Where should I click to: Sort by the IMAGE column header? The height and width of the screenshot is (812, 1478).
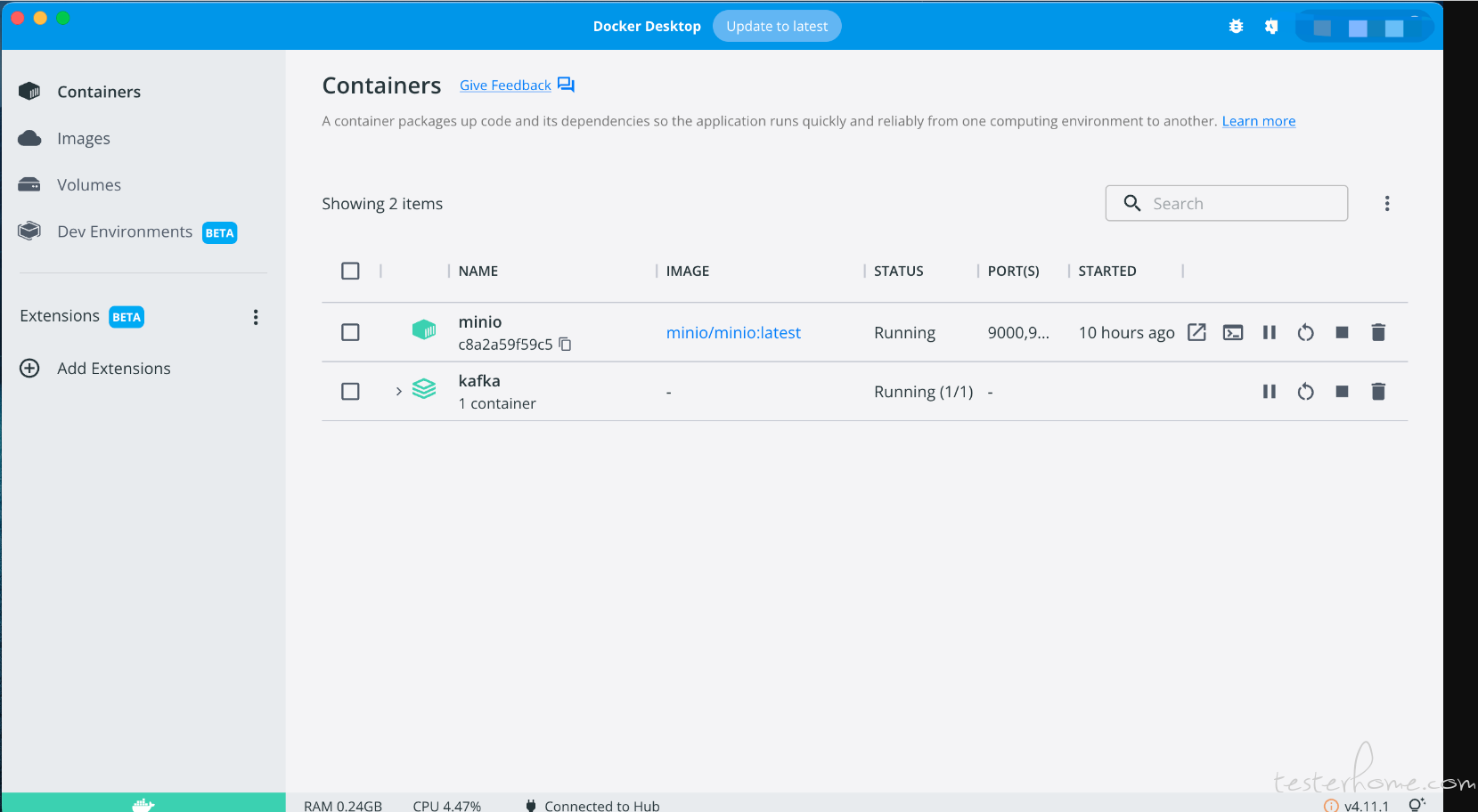[688, 271]
